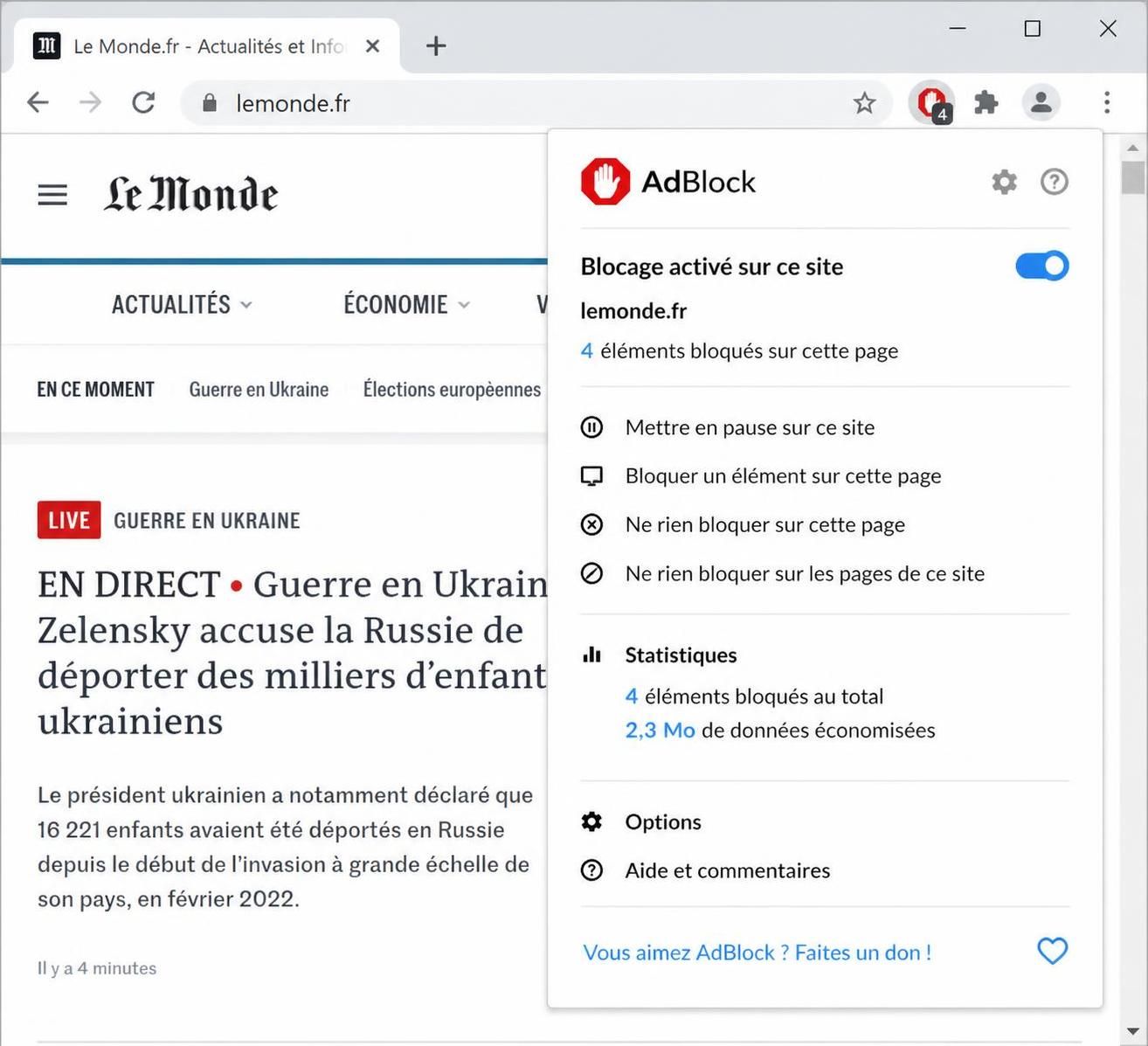This screenshot has height=1046, width=1148.
Task: Open the EN DIRECT Guerre en Ukraine headline
Action: pos(293,652)
